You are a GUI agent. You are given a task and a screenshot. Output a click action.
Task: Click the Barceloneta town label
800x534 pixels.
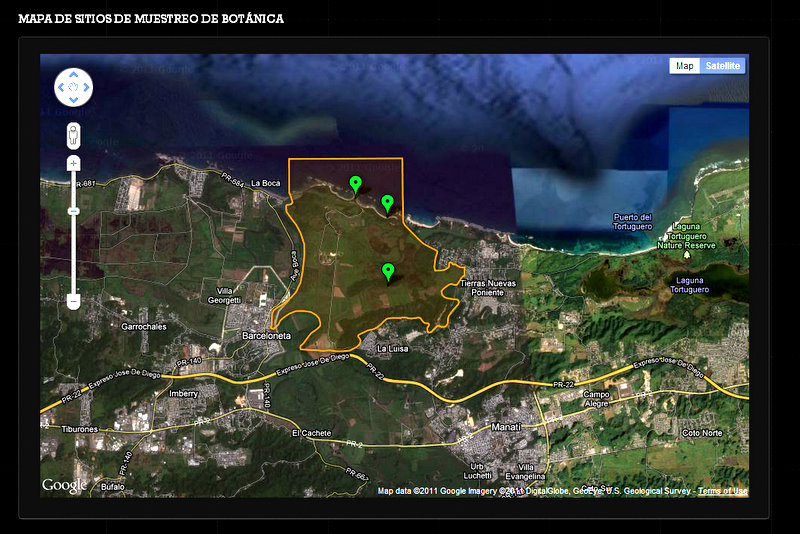click(x=266, y=336)
